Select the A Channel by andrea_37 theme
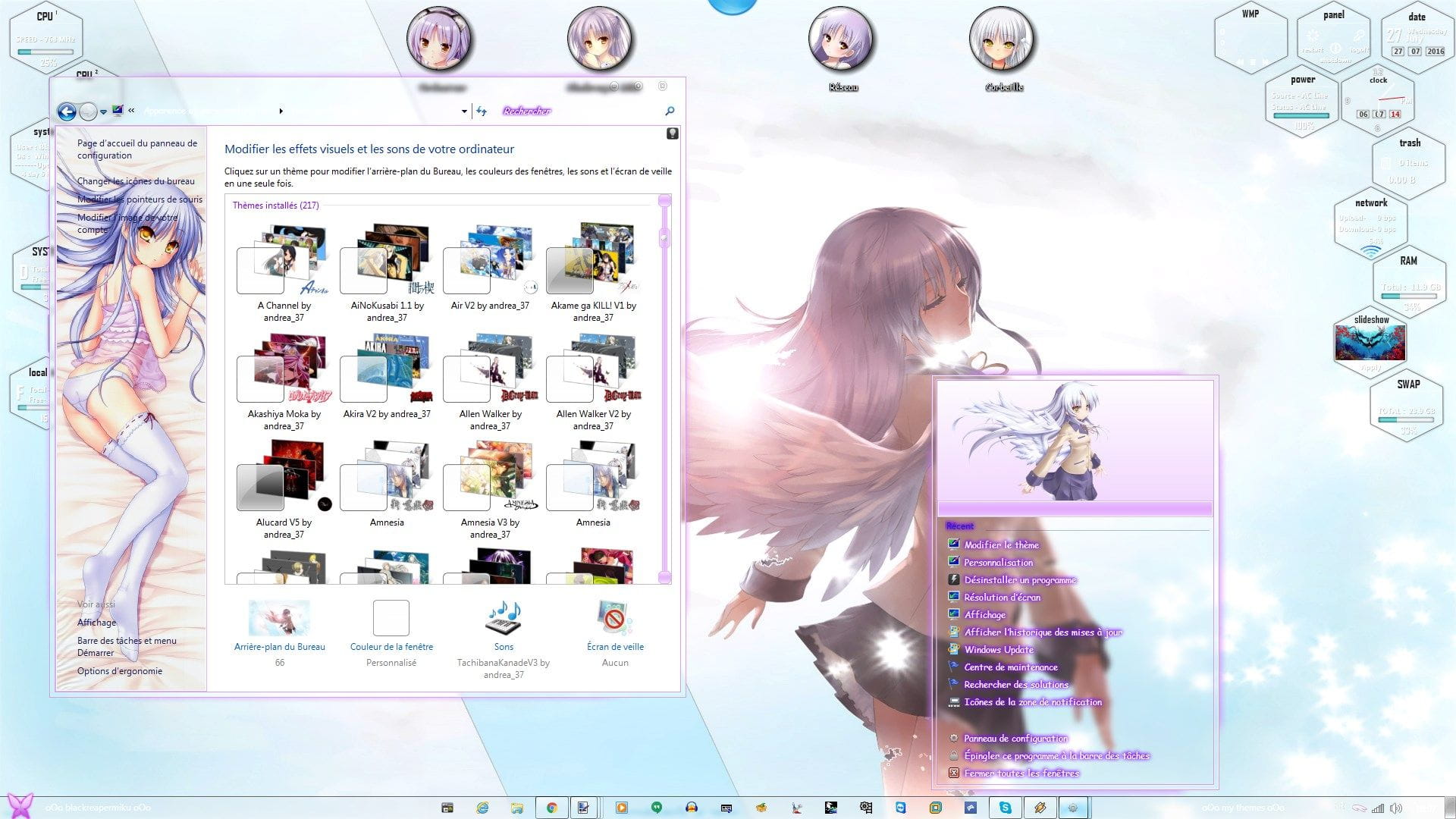This screenshot has width=1456, height=819. tap(284, 273)
